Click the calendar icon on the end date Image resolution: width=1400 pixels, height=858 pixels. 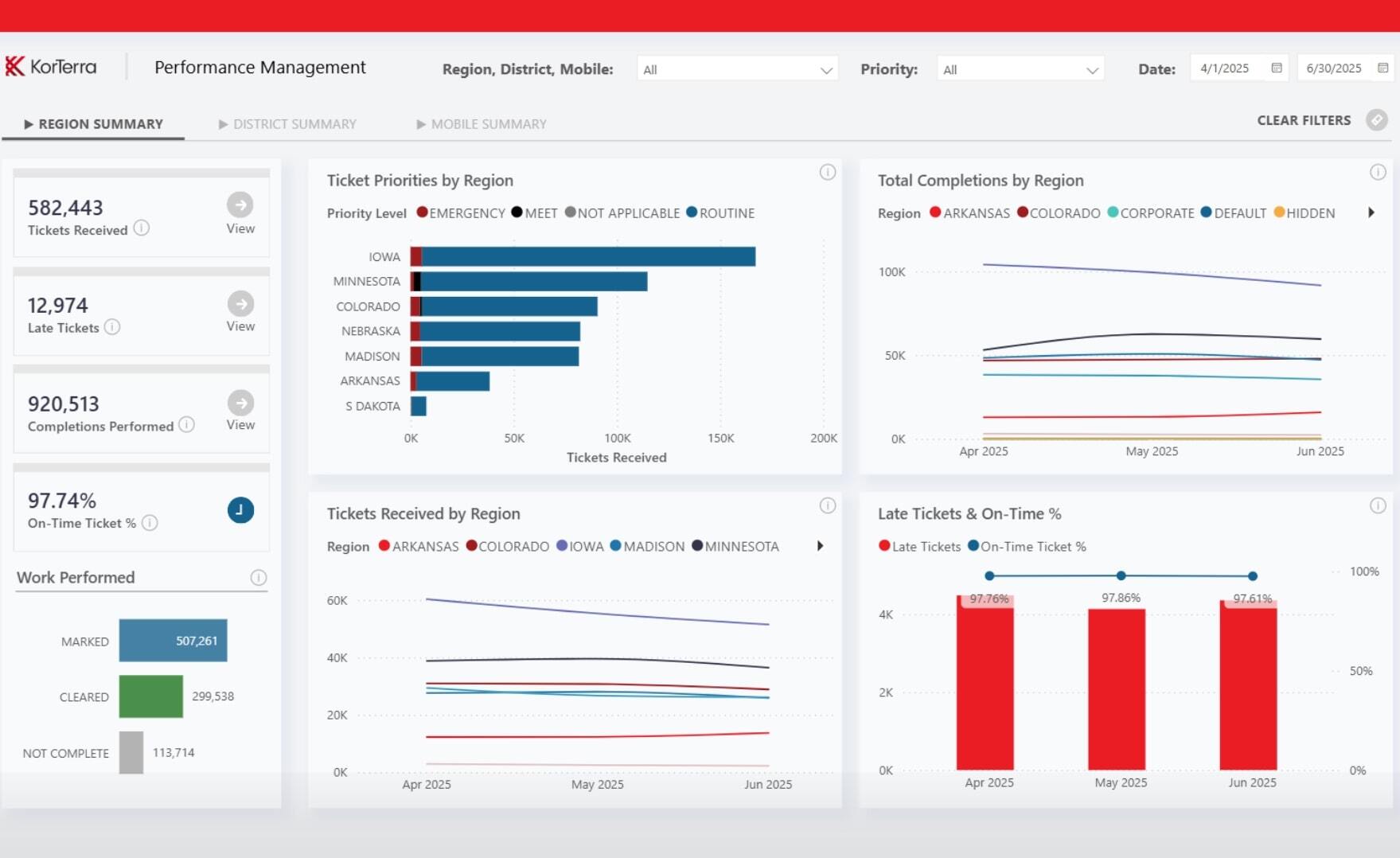1385,68
